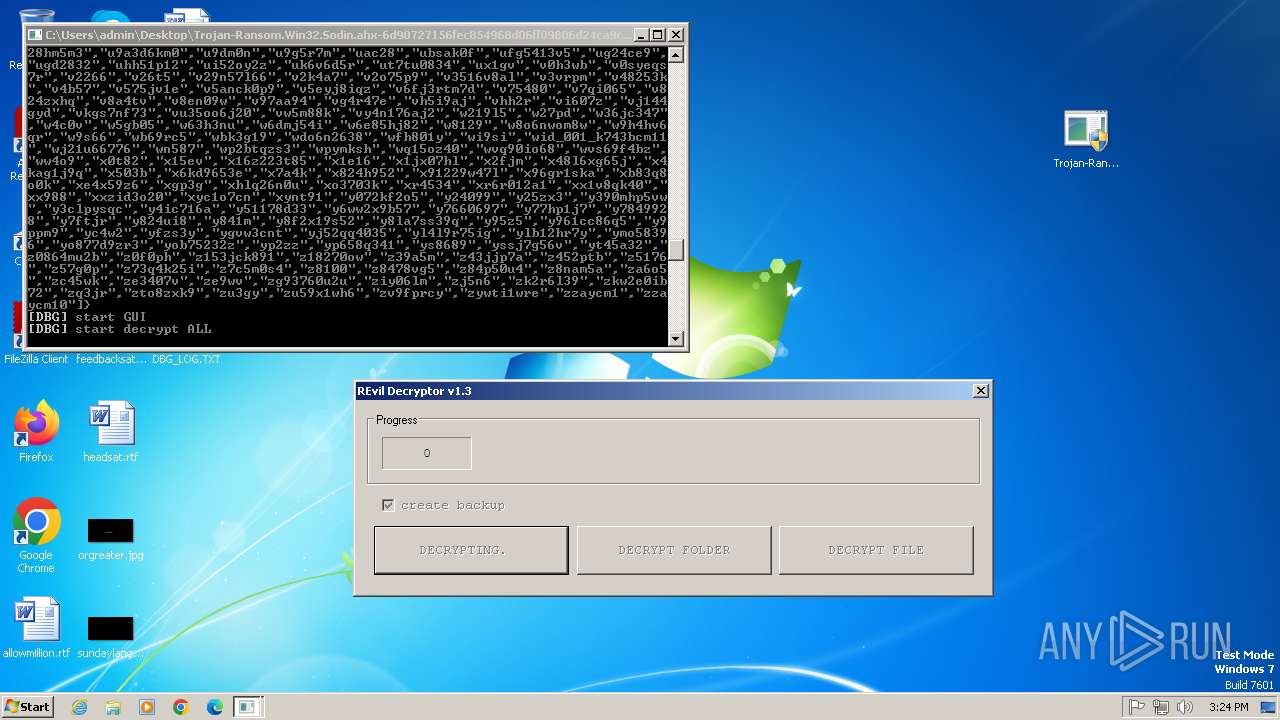Minimize the console window
Screen dimensions: 1280x720
pos(641,35)
